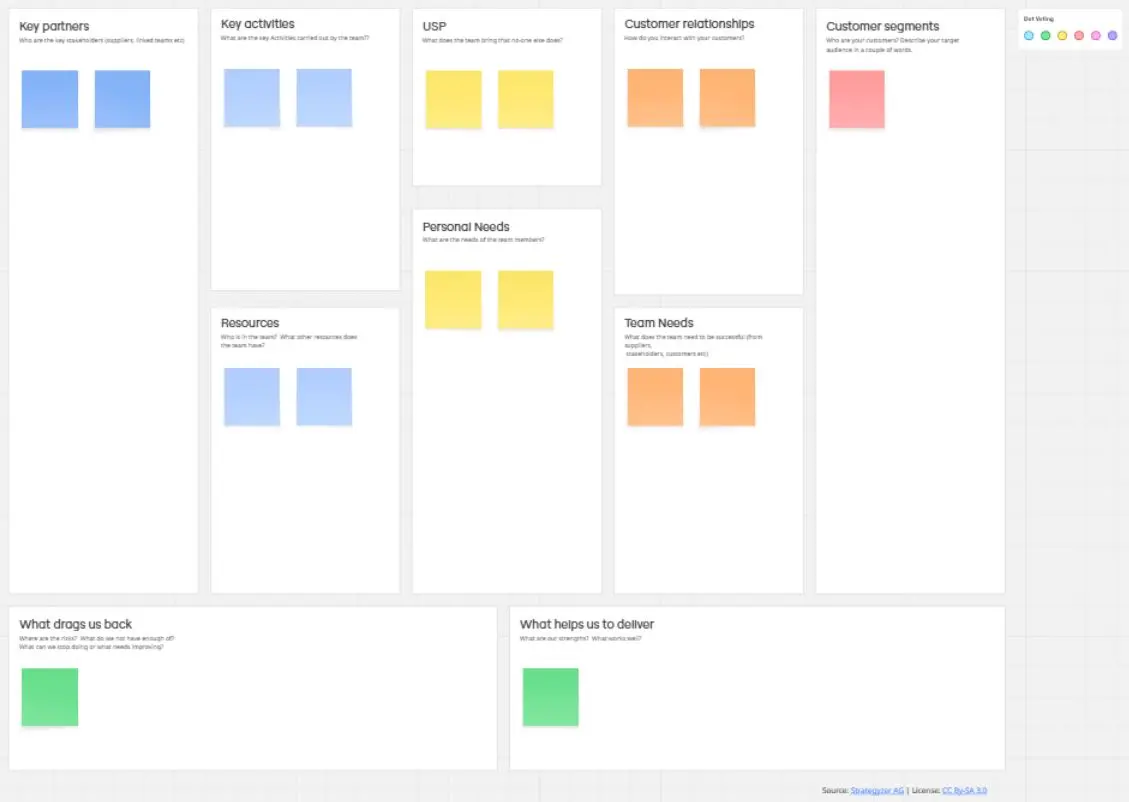Click the Team Needs heading
This screenshot has width=1129, height=802.
pyautogui.click(x=659, y=323)
